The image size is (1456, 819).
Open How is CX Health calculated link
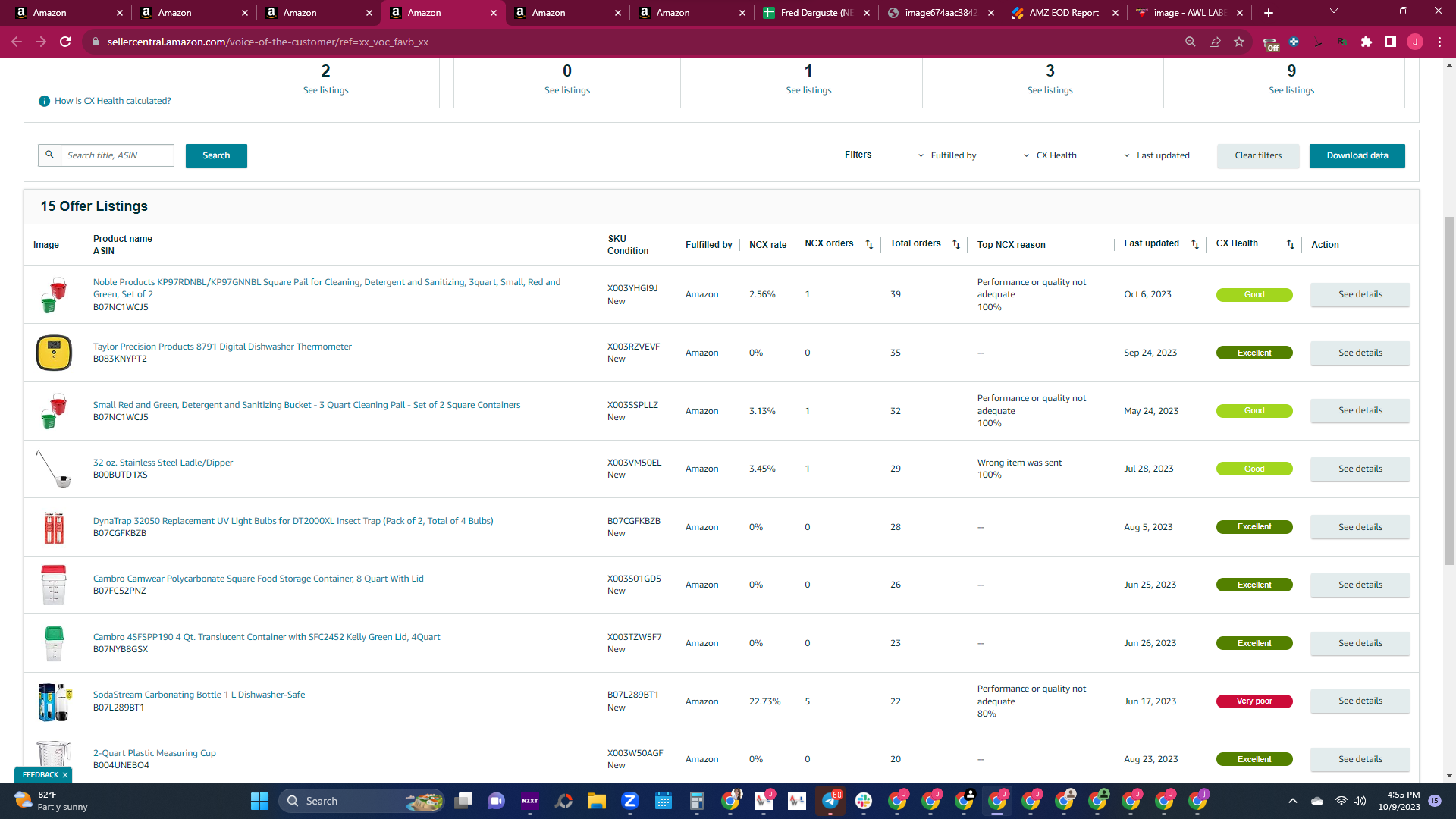tap(113, 101)
